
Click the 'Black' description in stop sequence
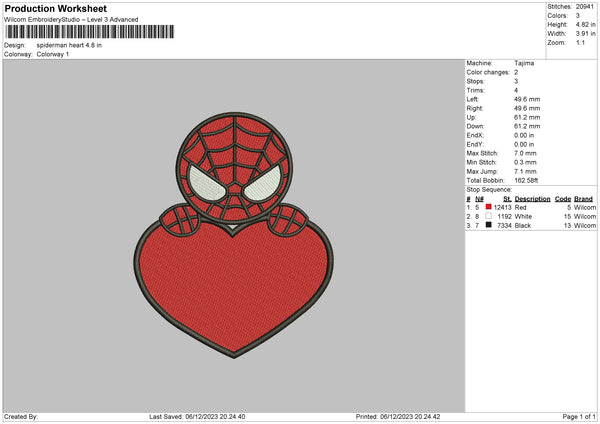(x=523, y=226)
